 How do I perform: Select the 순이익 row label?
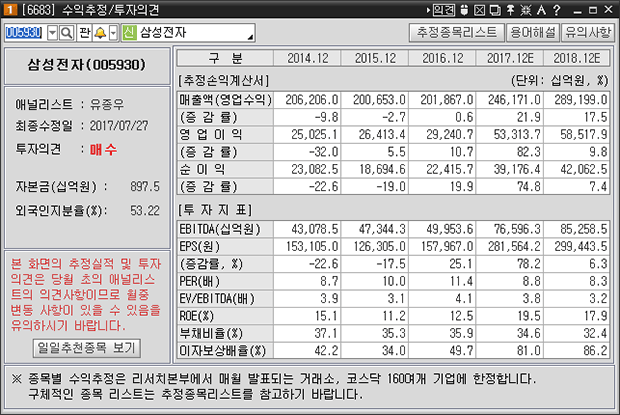click(225, 170)
